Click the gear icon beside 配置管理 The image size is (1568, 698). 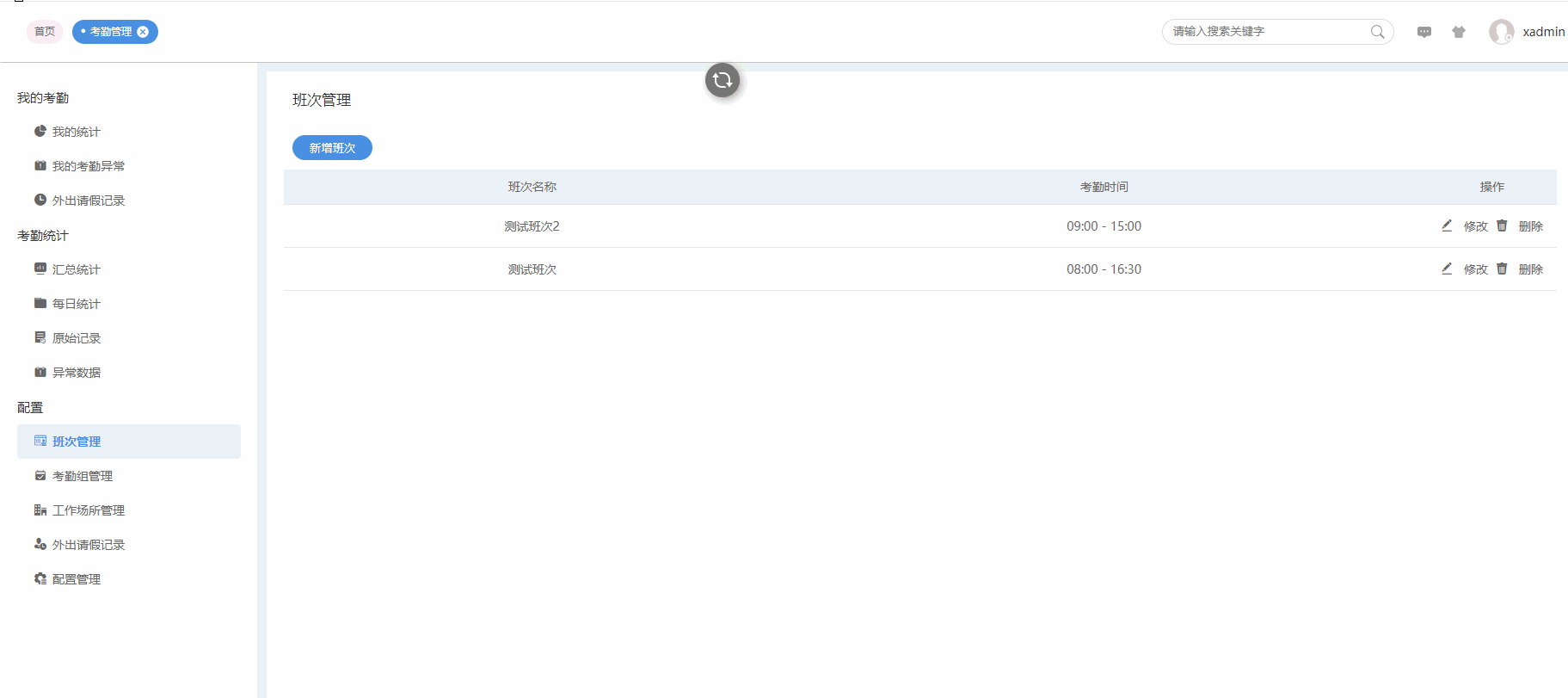40,578
